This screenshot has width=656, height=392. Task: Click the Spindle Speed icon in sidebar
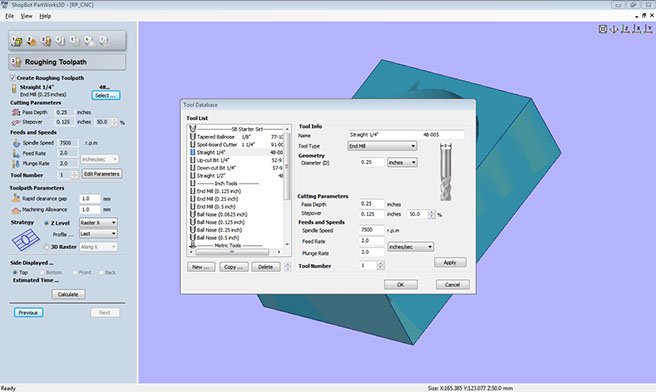pyautogui.click(x=16, y=143)
